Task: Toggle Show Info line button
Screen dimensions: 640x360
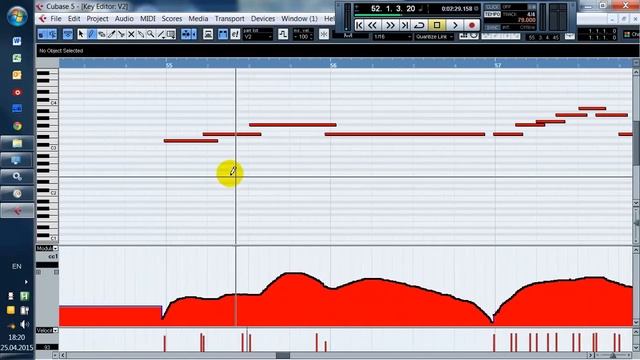Action: [68, 34]
